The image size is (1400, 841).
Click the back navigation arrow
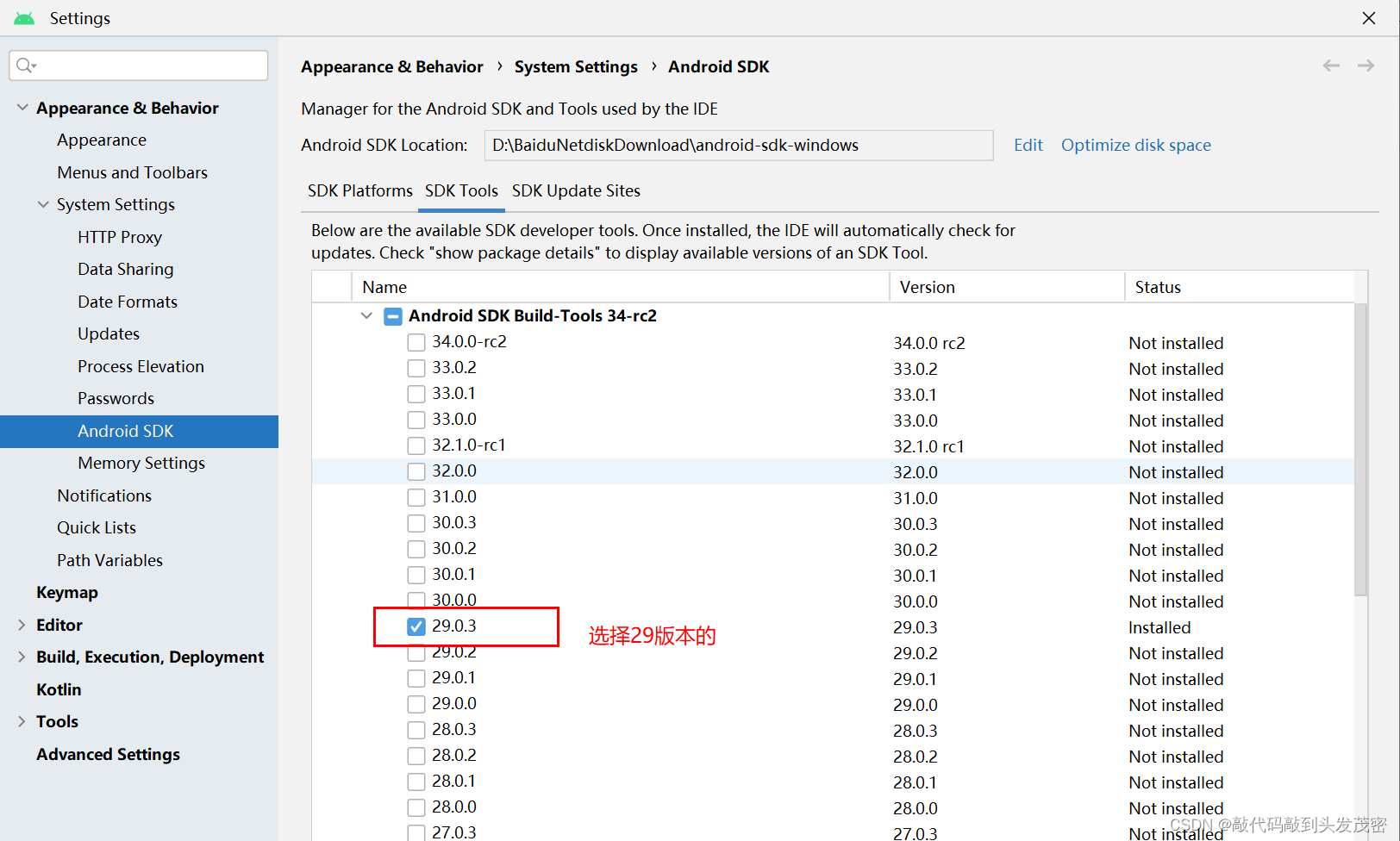1331,65
